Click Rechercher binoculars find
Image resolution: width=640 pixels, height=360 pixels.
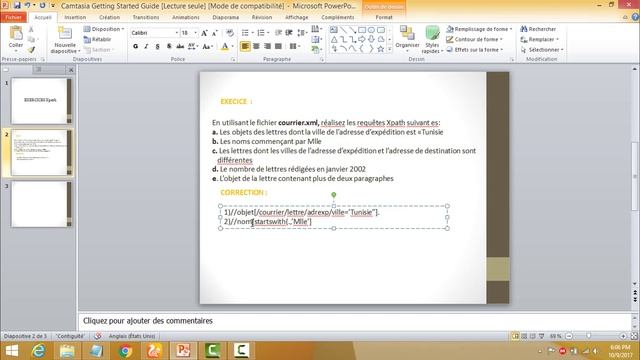coord(538,29)
